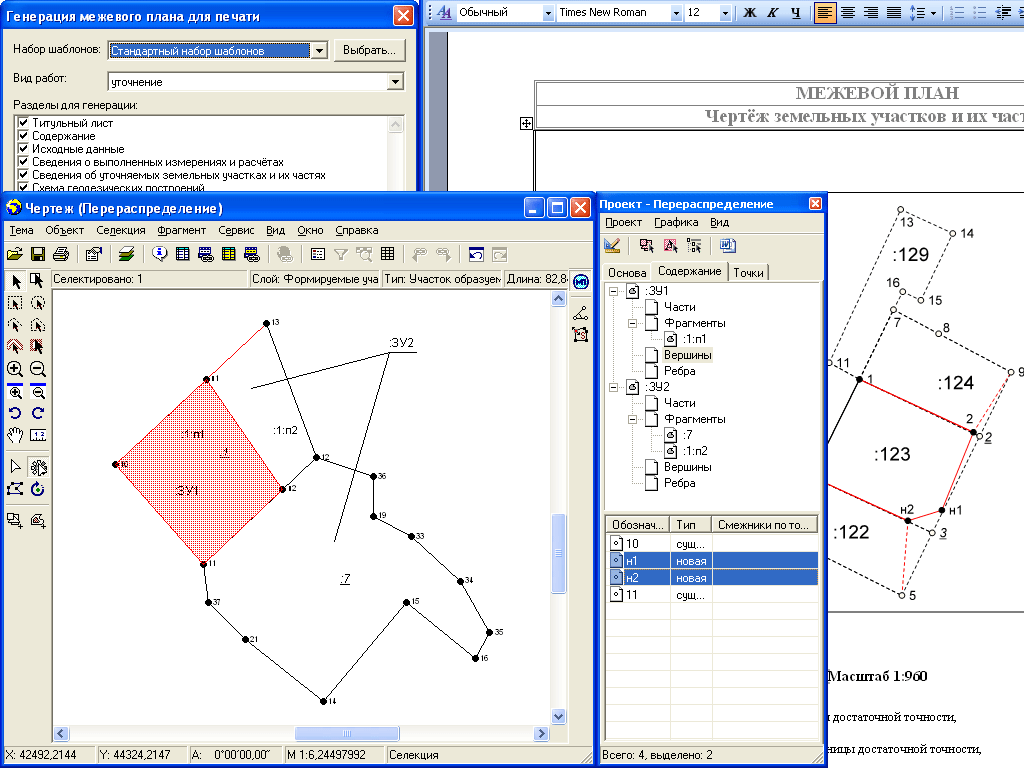This screenshot has height=768, width=1024.
Task: Click the object information icon in toolbar
Action: pos(159,254)
